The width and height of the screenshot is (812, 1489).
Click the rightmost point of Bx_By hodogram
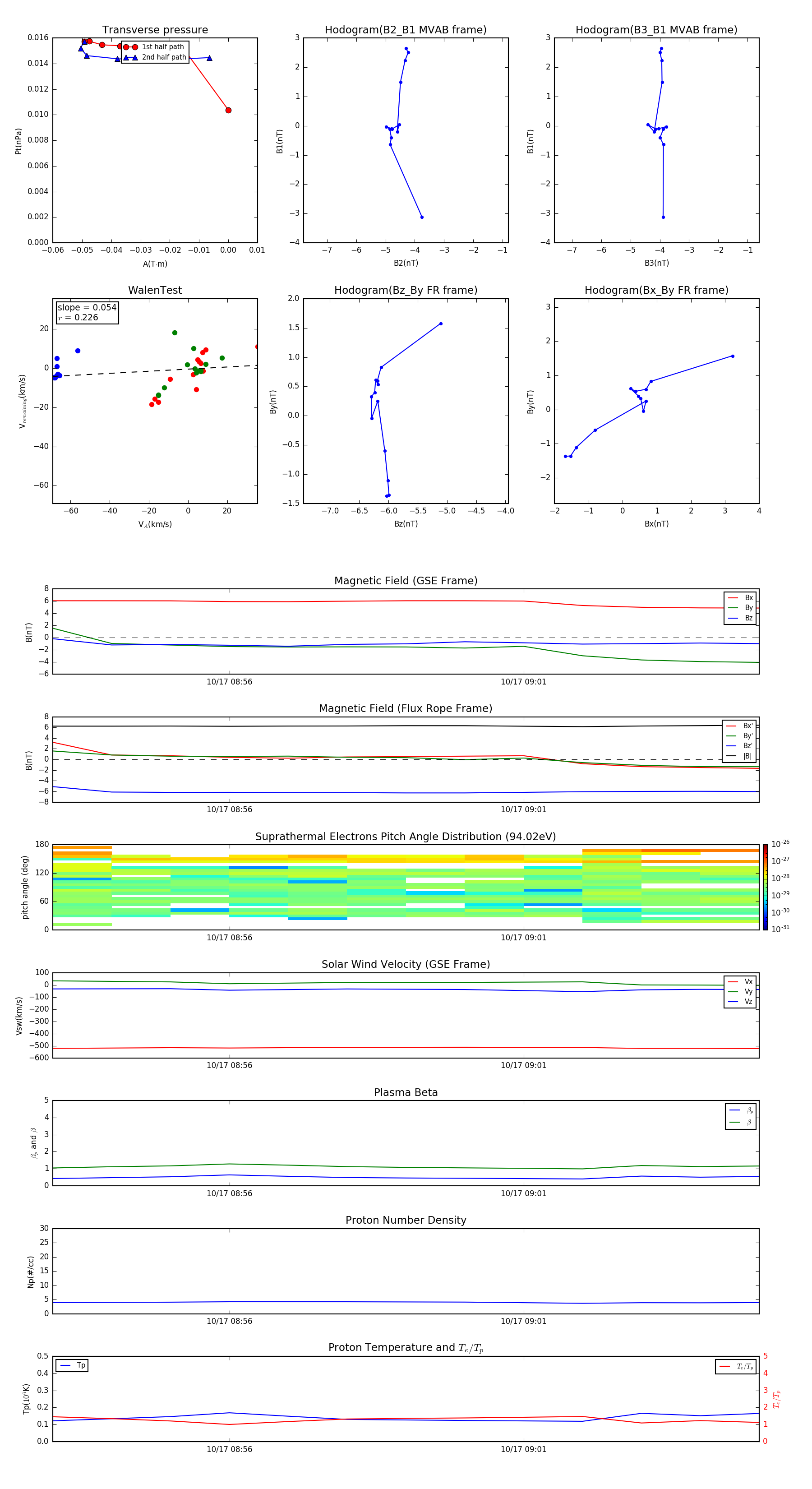[x=733, y=356]
